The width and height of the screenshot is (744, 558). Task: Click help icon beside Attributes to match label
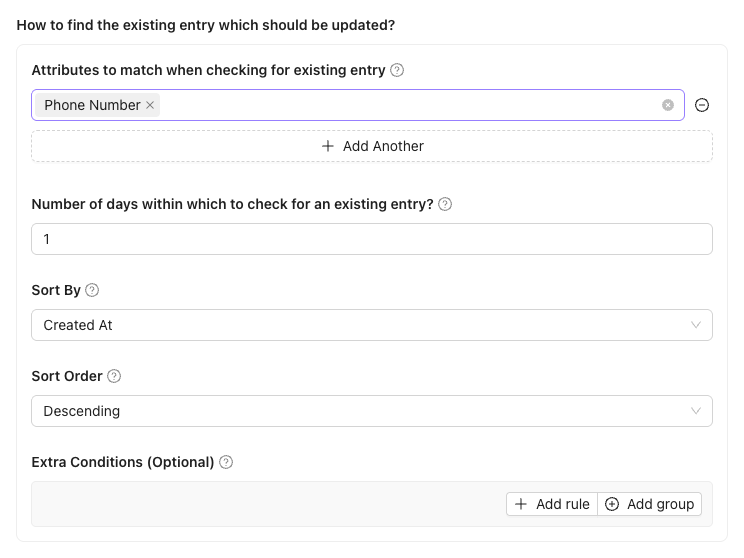397,70
